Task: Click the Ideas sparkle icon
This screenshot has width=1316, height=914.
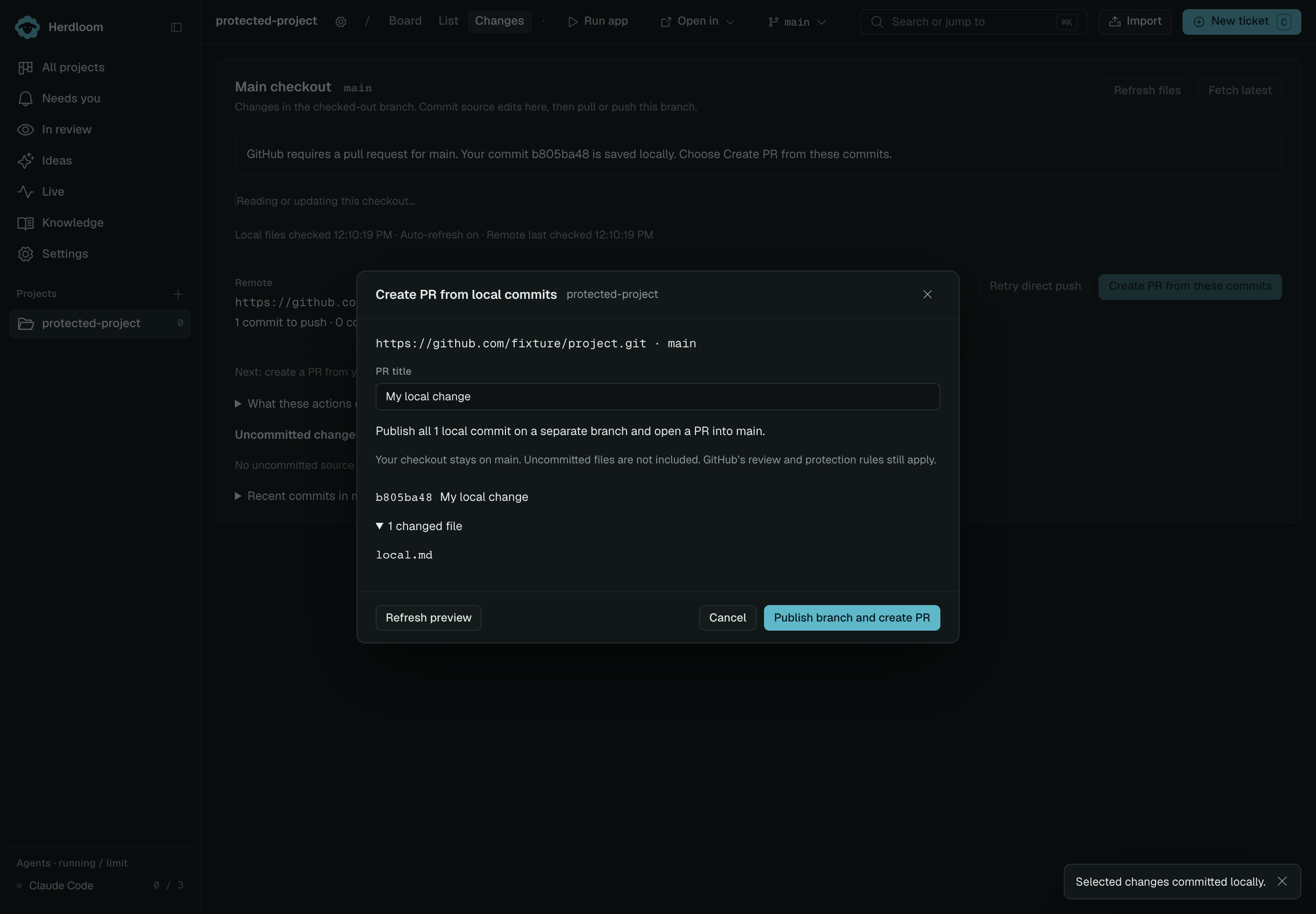Action: [x=25, y=160]
